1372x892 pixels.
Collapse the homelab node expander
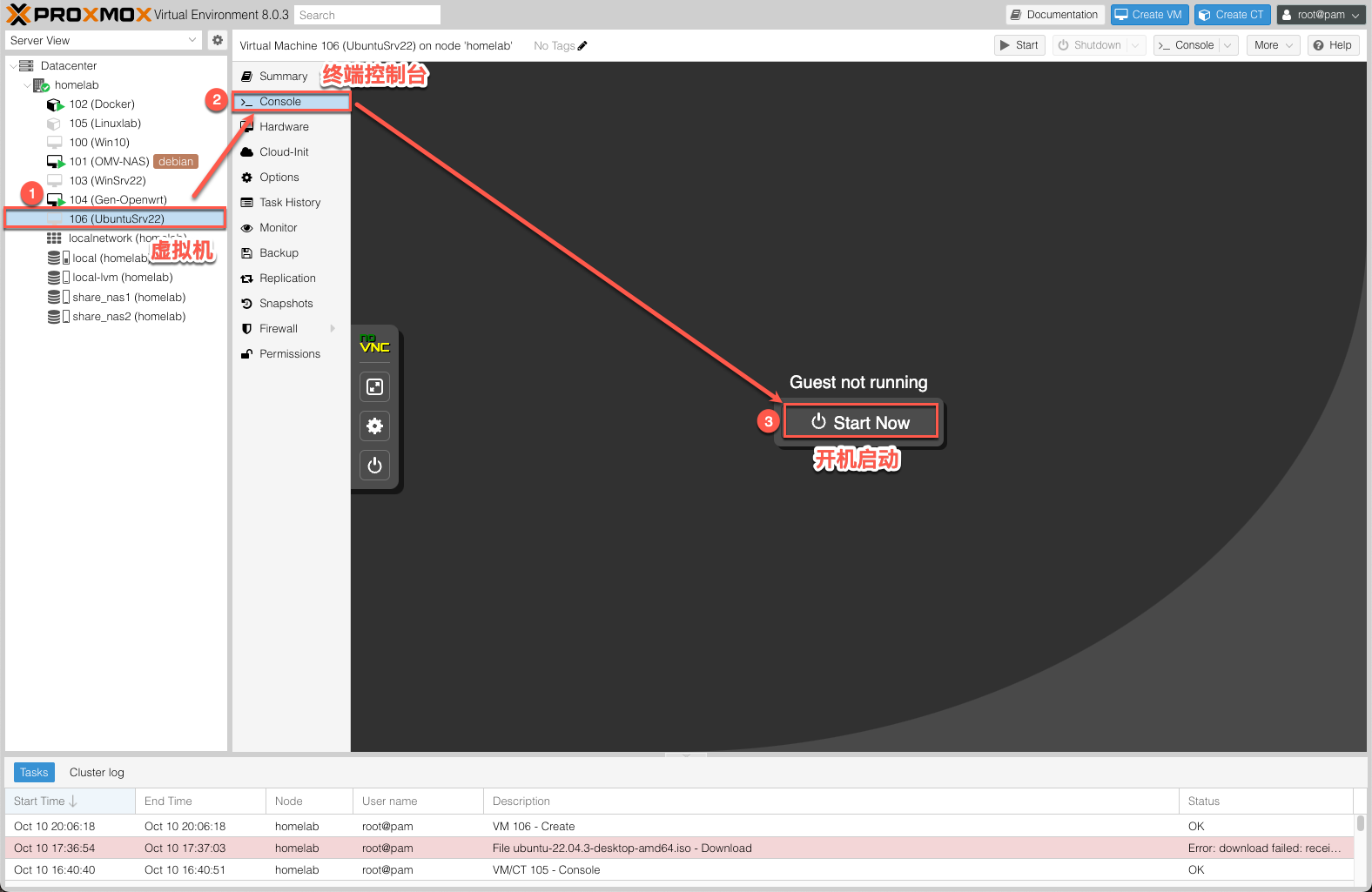tap(27, 85)
